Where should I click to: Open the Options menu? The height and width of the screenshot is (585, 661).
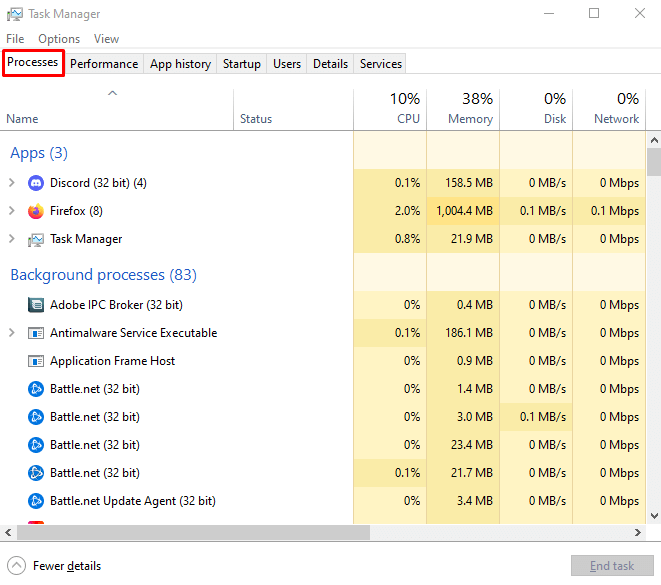59,39
